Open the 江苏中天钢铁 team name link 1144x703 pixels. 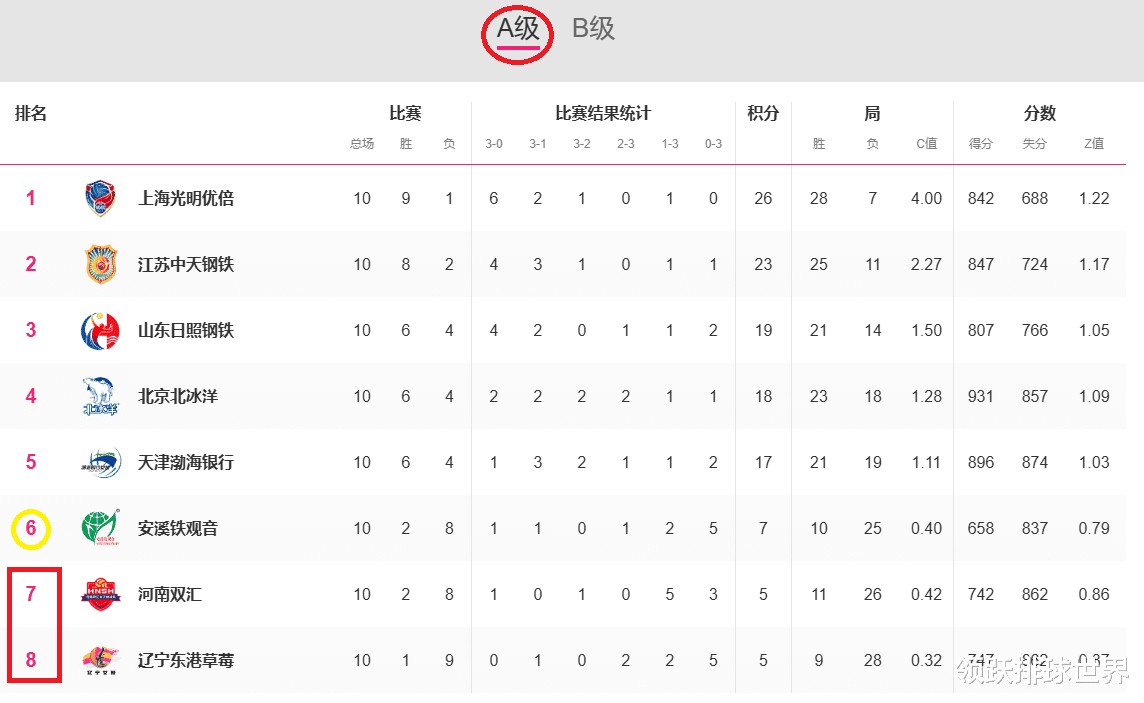[186, 264]
